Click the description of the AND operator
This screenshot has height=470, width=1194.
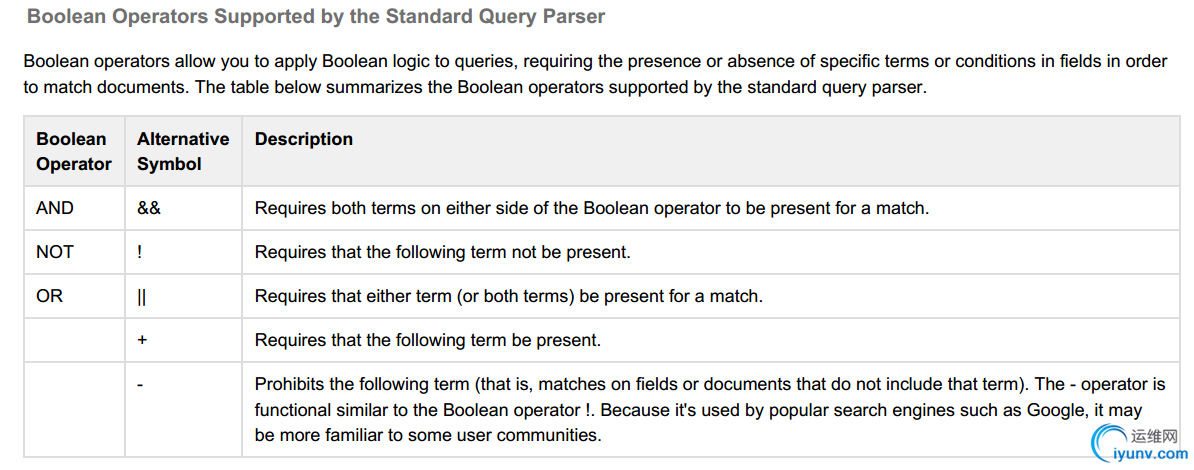click(x=592, y=208)
